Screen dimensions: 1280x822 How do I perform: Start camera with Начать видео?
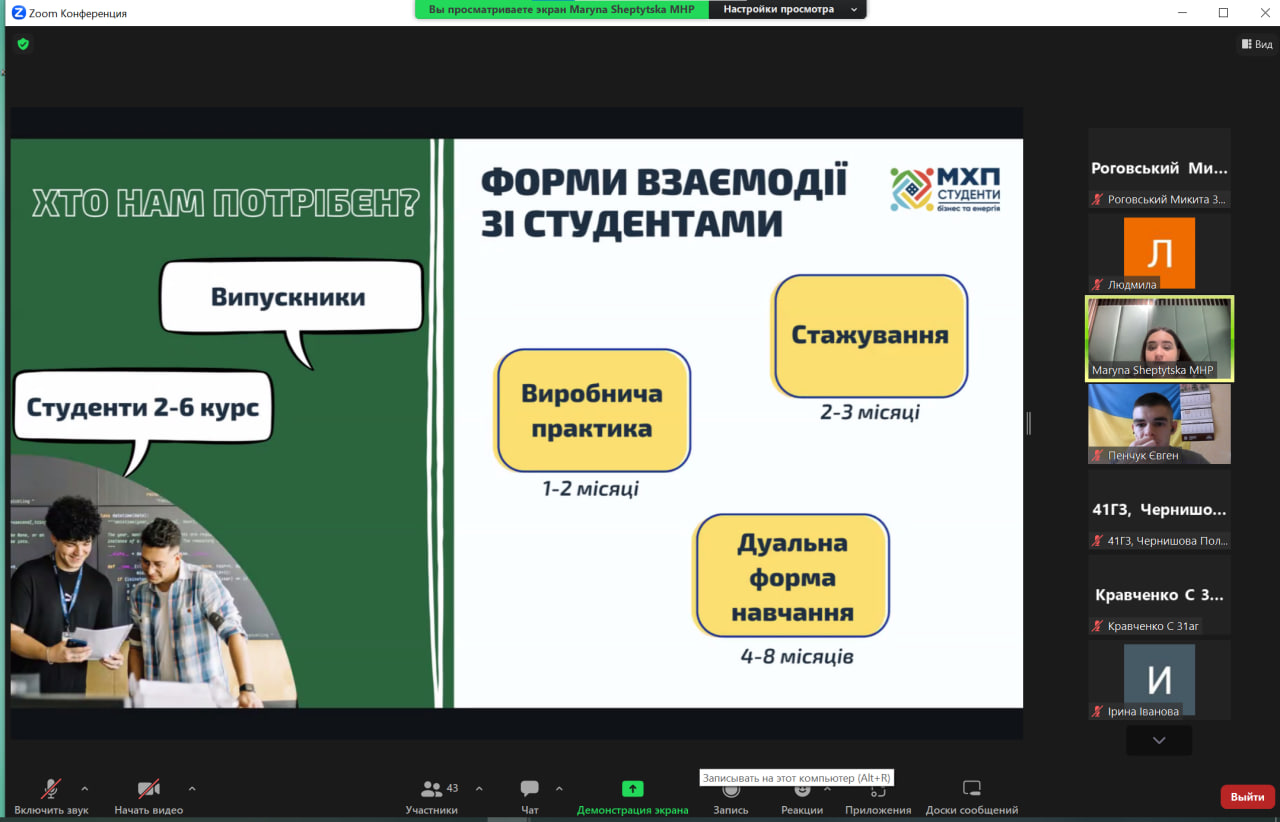[x=148, y=797]
